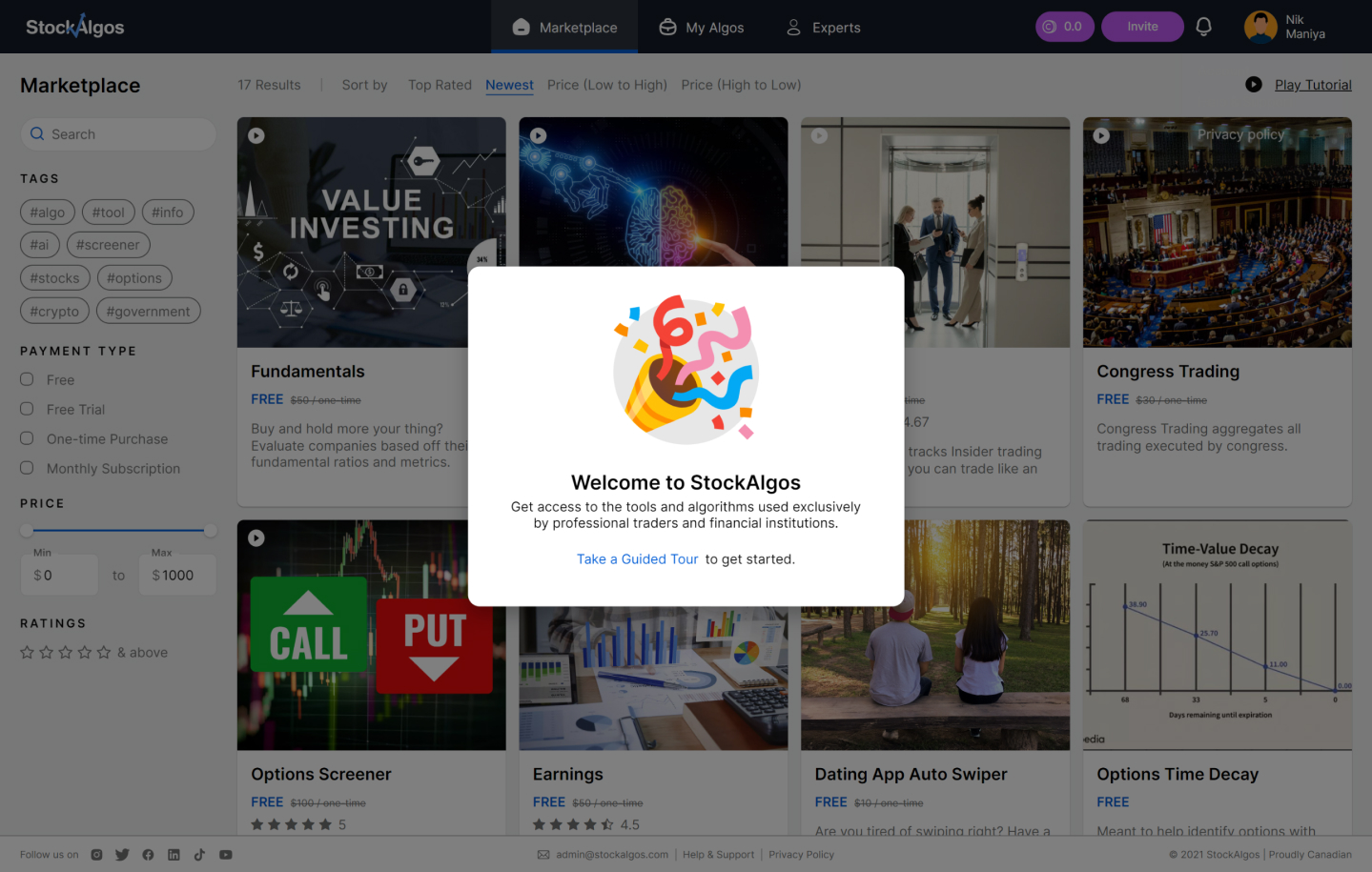This screenshot has height=872, width=1372.
Task: Open StockAlgos TikTok page
Action: (x=199, y=855)
